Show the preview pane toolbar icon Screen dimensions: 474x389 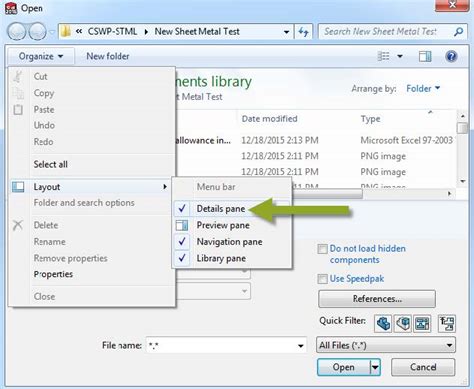pos(425,56)
